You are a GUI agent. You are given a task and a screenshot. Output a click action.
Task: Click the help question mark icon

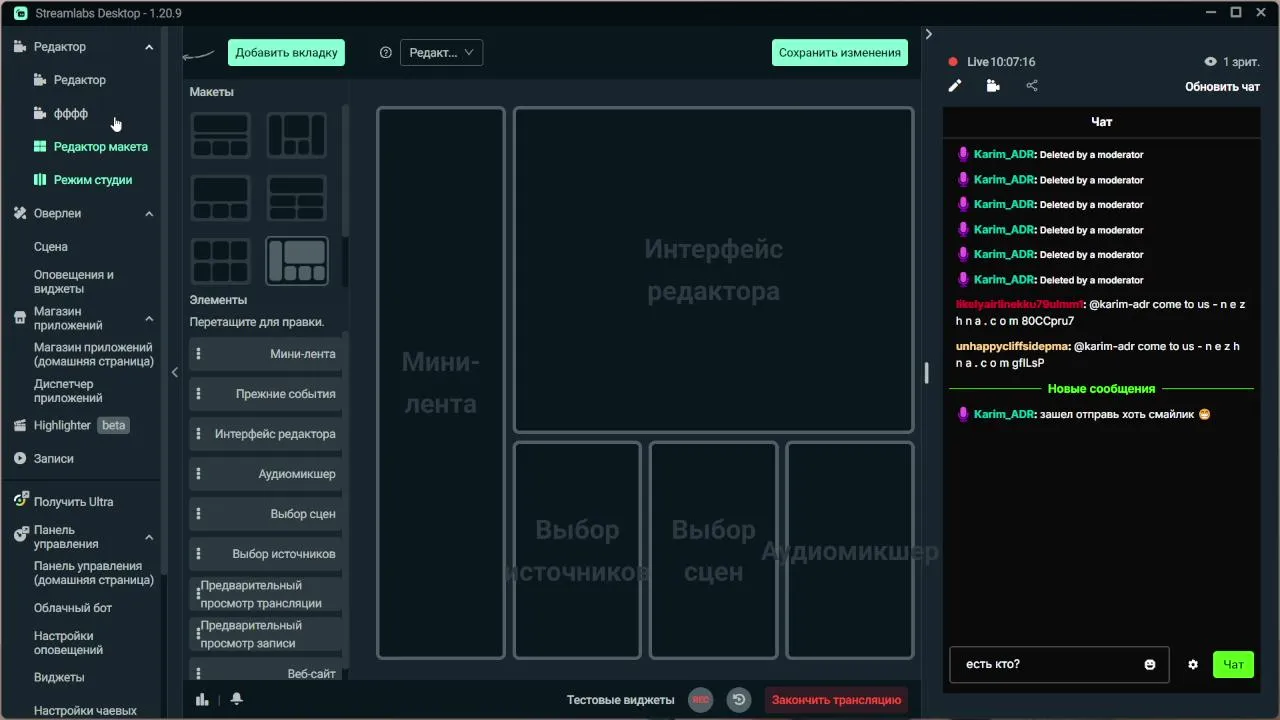pyautogui.click(x=386, y=53)
